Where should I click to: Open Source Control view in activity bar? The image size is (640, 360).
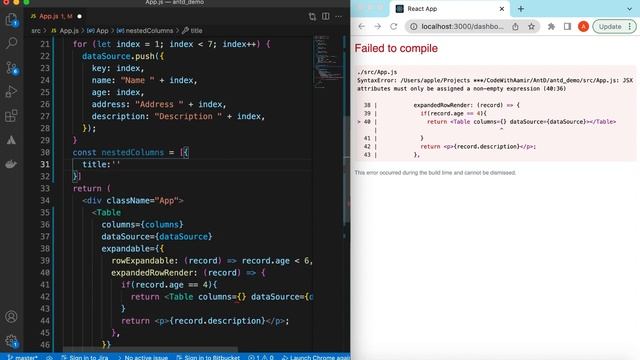pos(11,67)
